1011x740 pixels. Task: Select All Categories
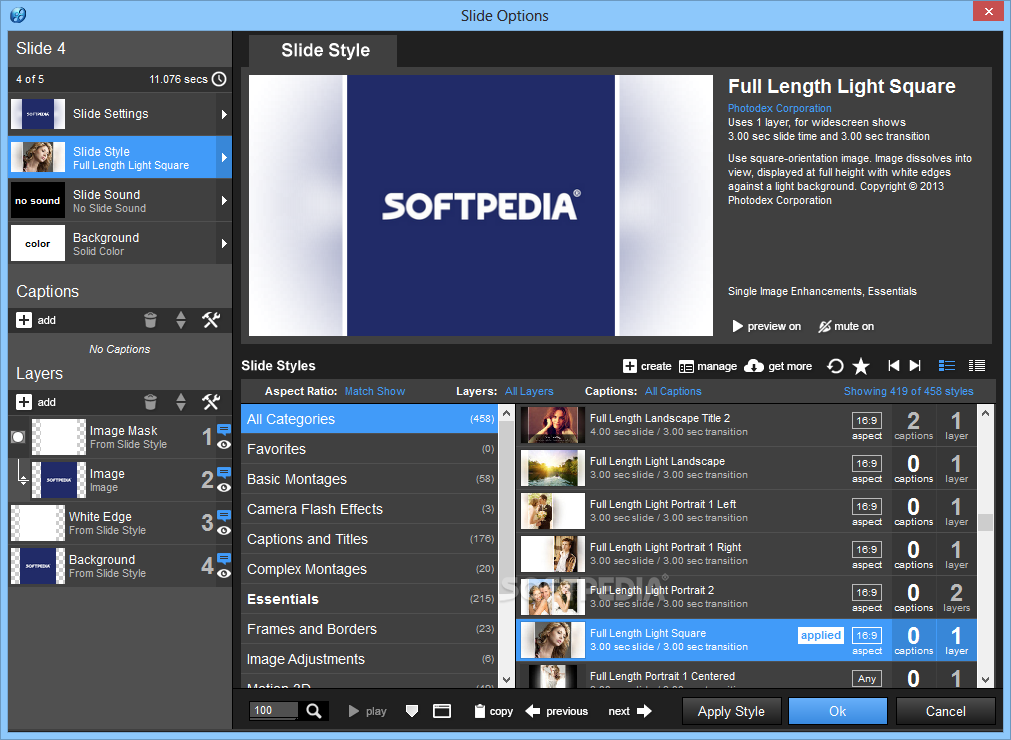369,419
